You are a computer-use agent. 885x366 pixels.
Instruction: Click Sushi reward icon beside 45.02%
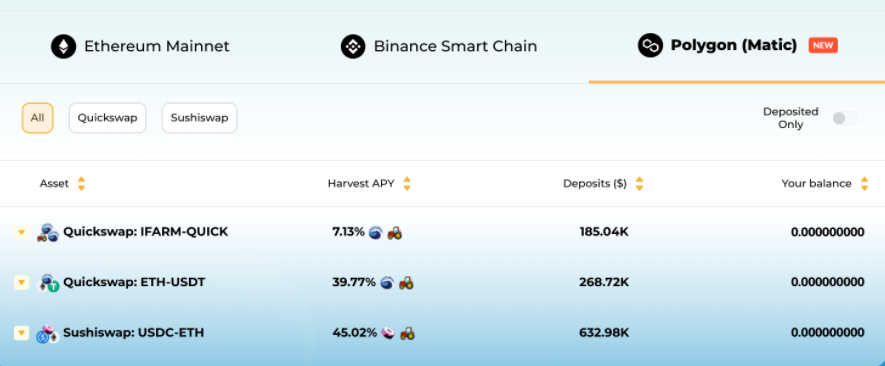click(388, 333)
